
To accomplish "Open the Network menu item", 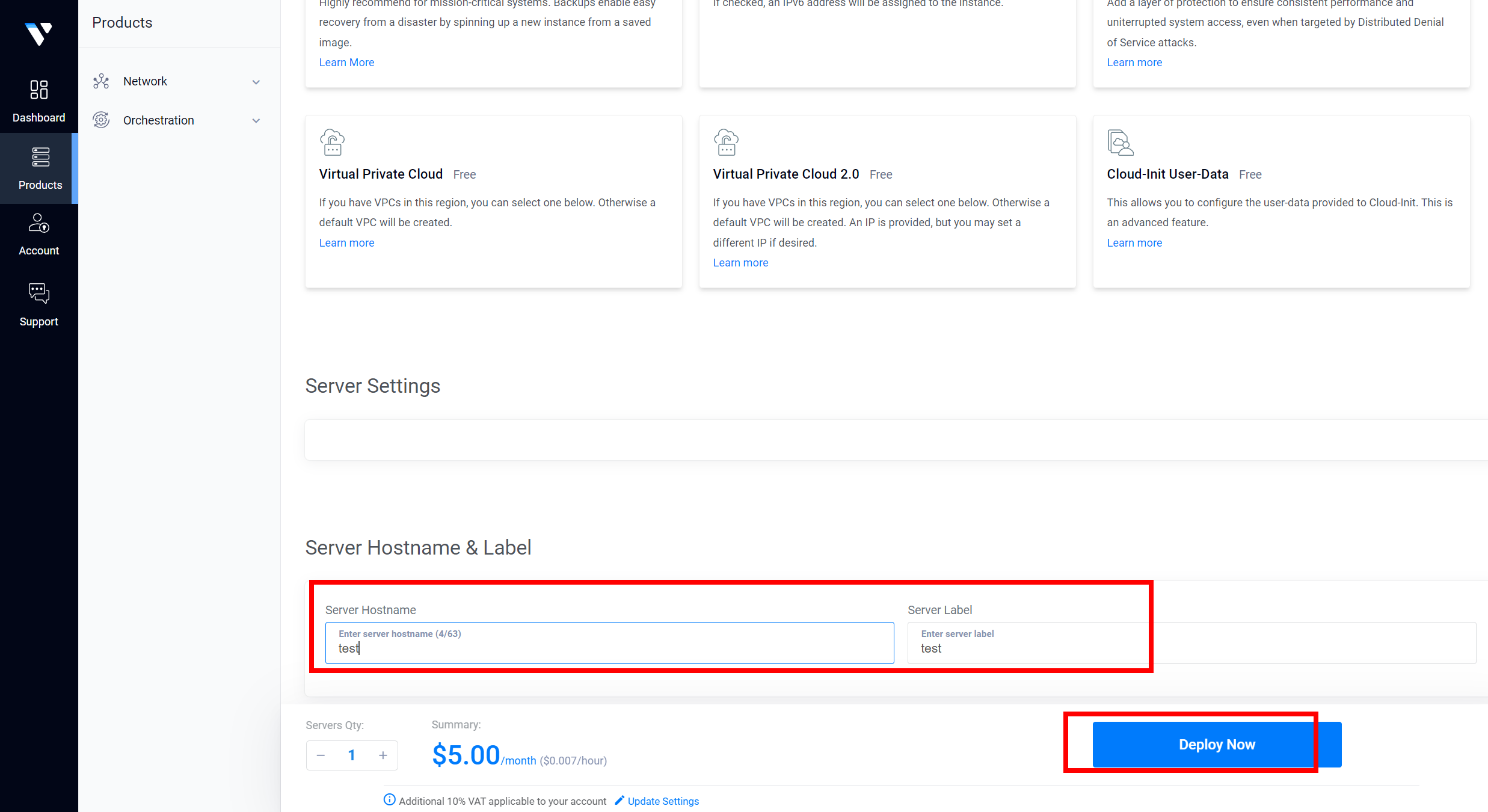I will click(145, 81).
